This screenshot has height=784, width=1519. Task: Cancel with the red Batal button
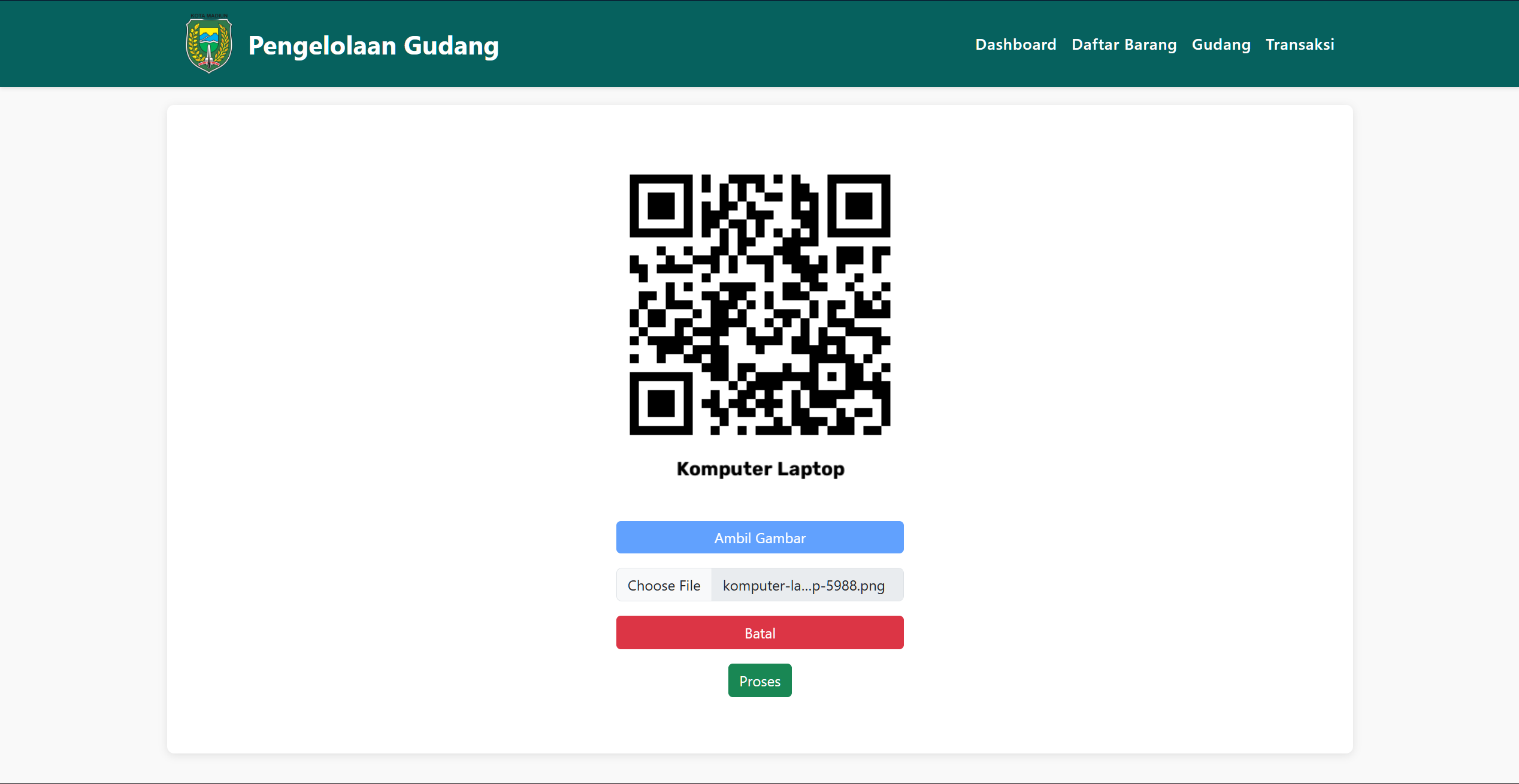(x=760, y=632)
